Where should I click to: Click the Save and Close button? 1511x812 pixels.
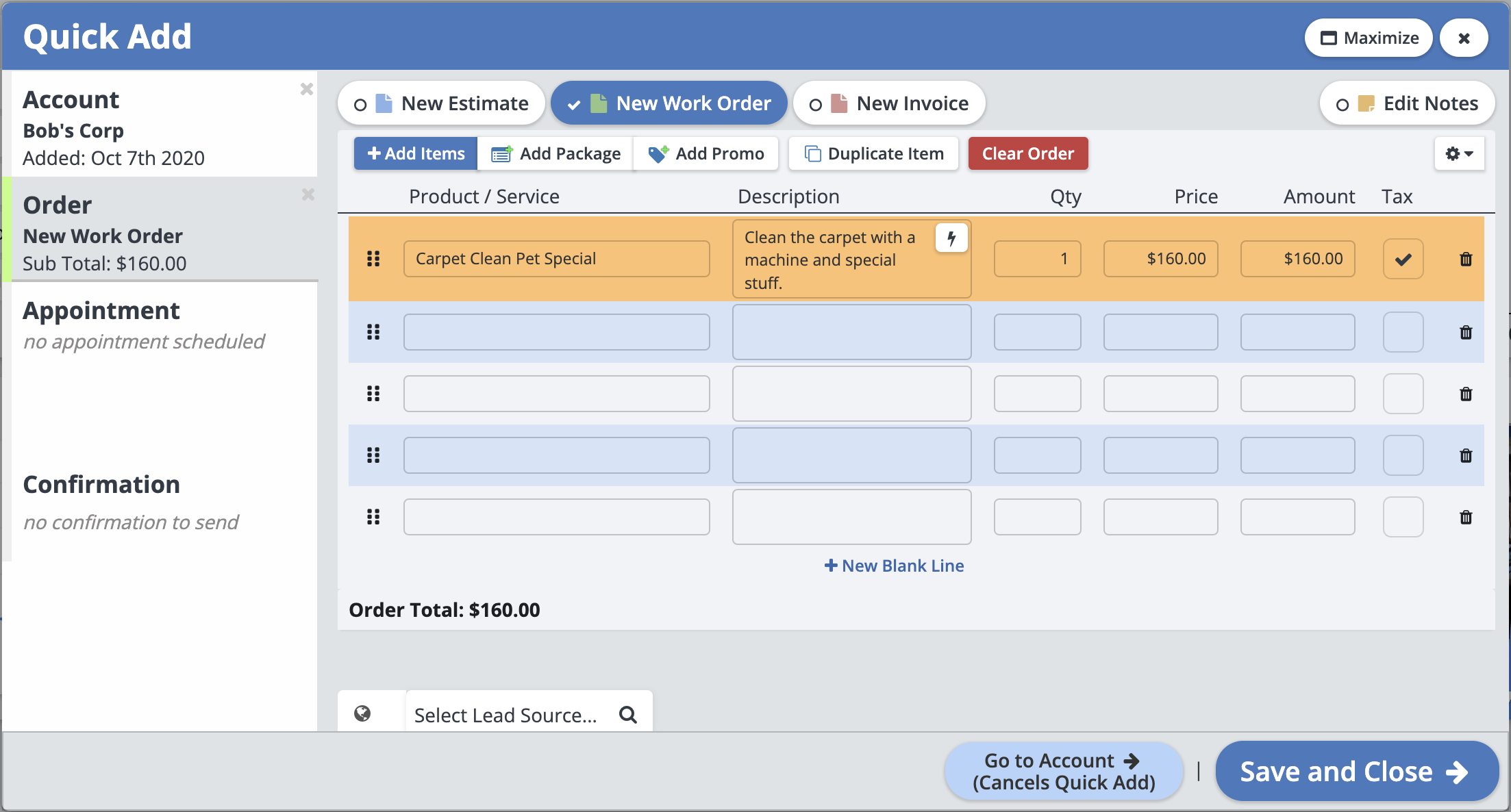click(x=1356, y=772)
